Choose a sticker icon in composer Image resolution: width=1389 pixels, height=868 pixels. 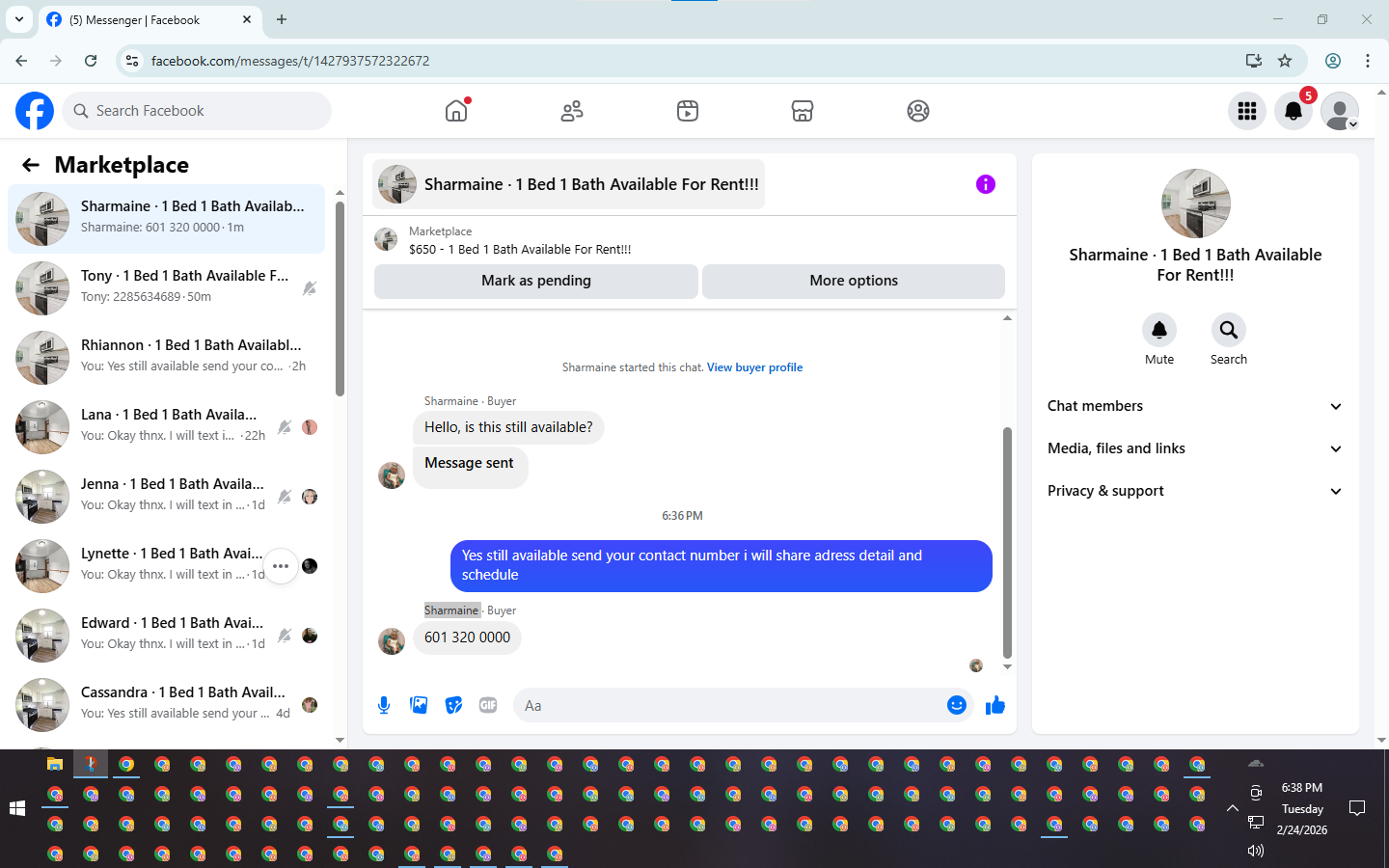click(453, 705)
